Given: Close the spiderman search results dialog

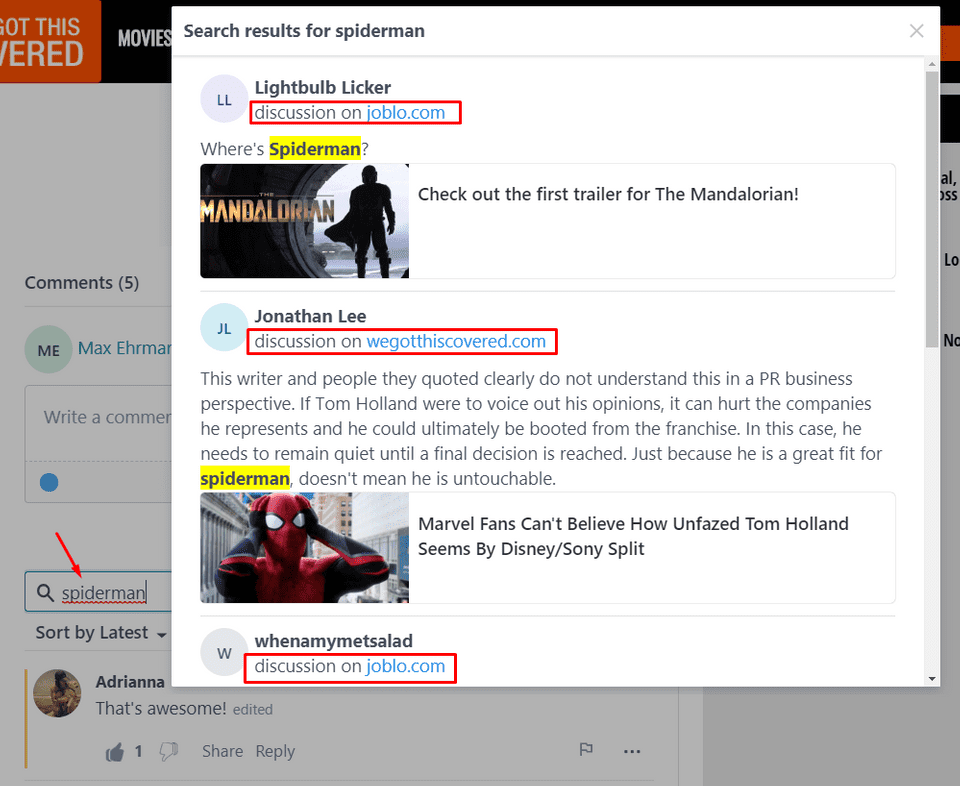Looking at the screenshot, I should (916, 30).
